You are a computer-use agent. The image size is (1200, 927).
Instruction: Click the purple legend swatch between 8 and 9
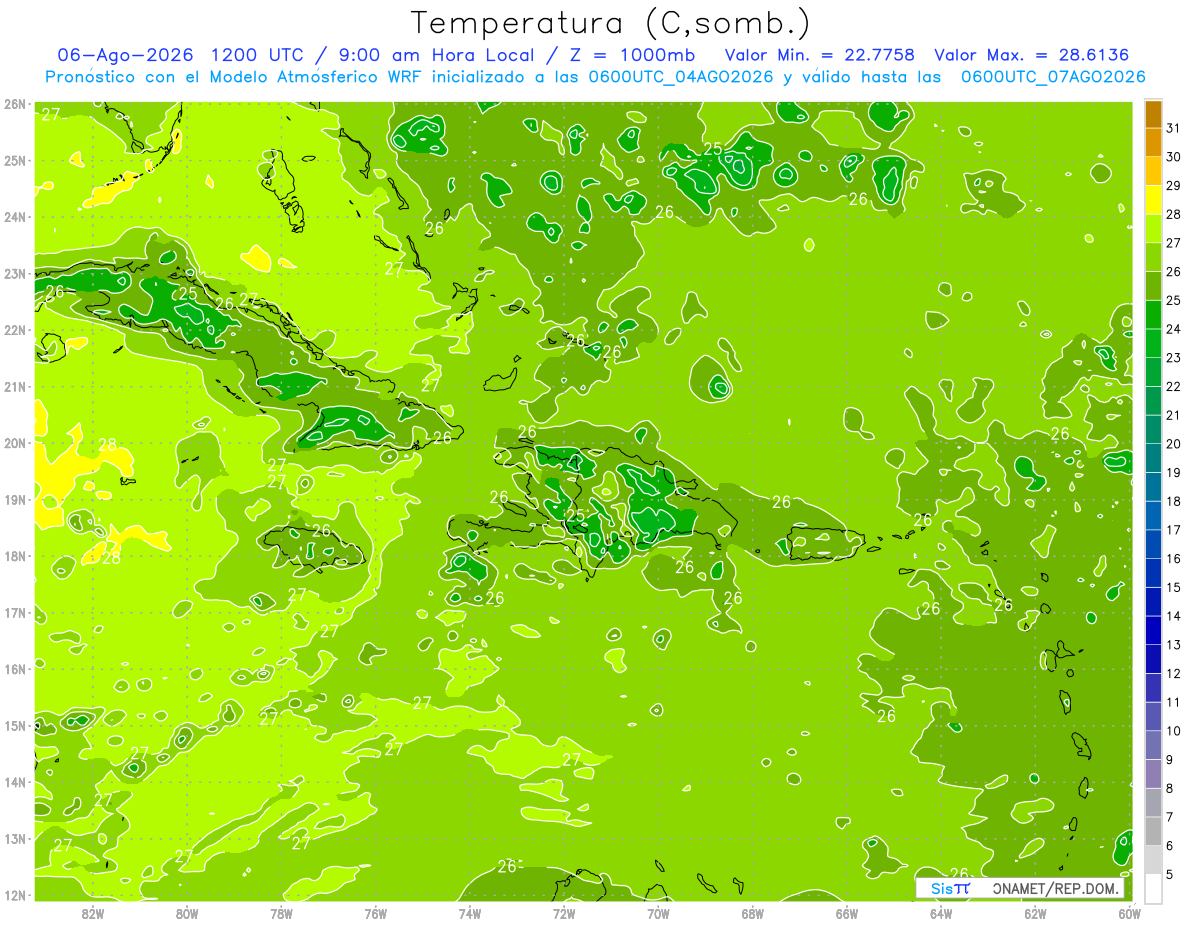tap(1153, 774)
